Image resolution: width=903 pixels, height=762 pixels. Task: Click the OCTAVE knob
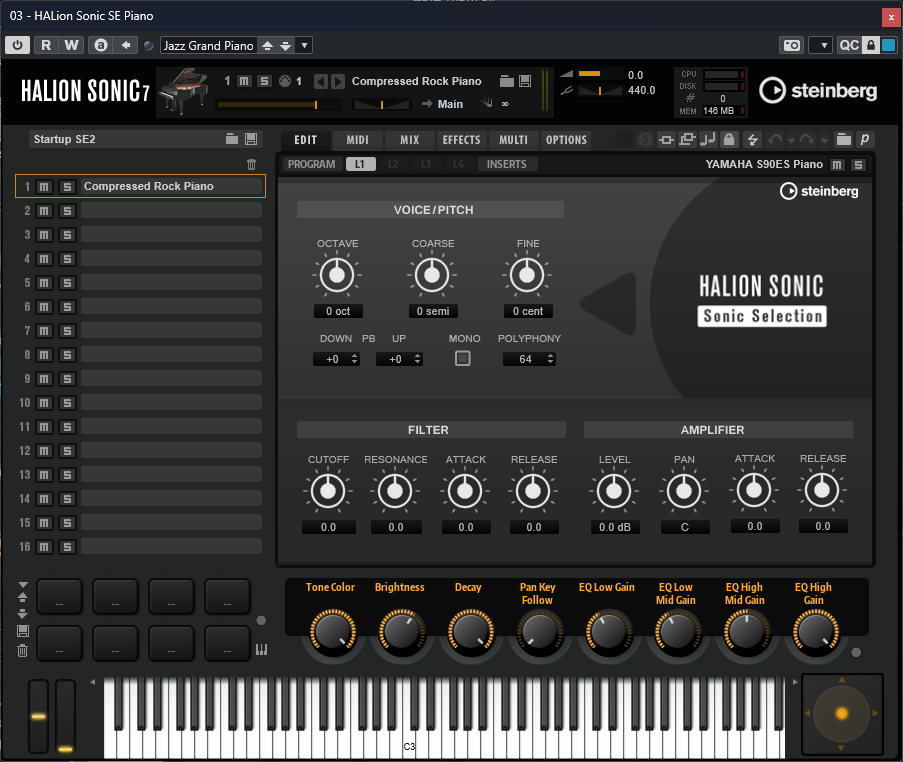(337, 275)
